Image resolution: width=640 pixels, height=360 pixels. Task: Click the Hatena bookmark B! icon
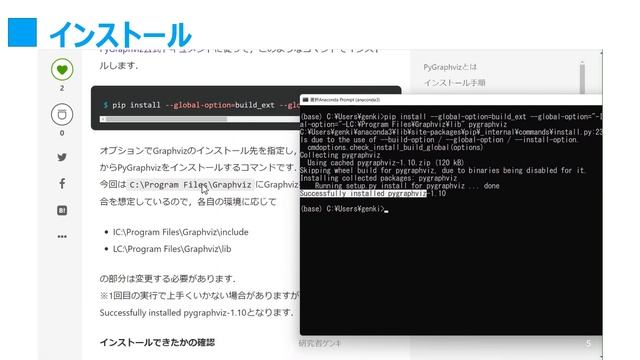[62, 210]
